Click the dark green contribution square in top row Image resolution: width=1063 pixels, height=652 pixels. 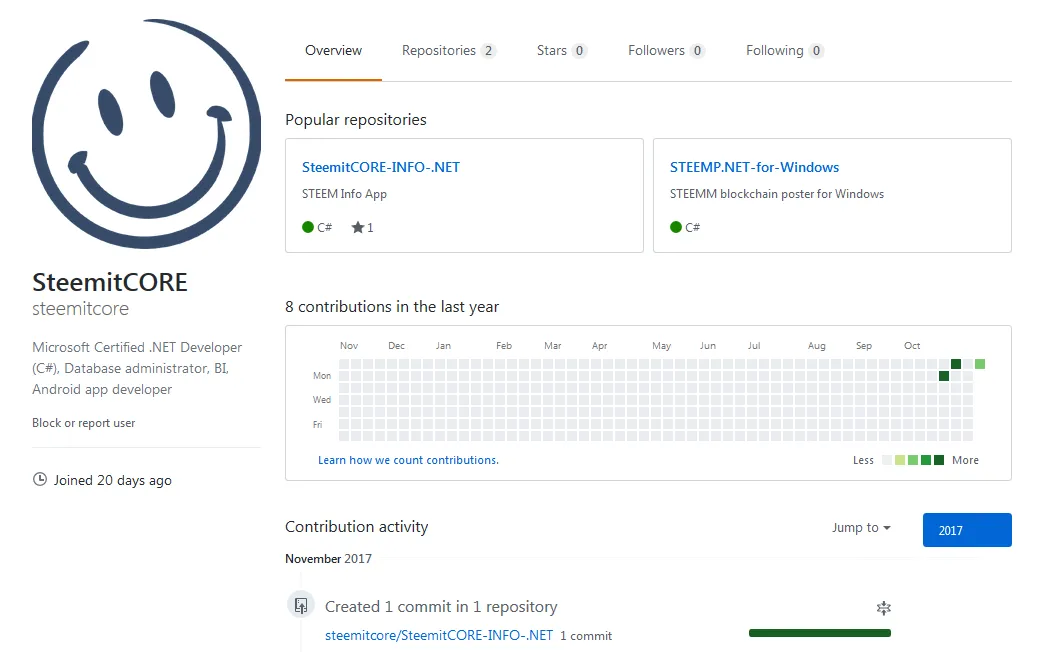click(956, 364)
